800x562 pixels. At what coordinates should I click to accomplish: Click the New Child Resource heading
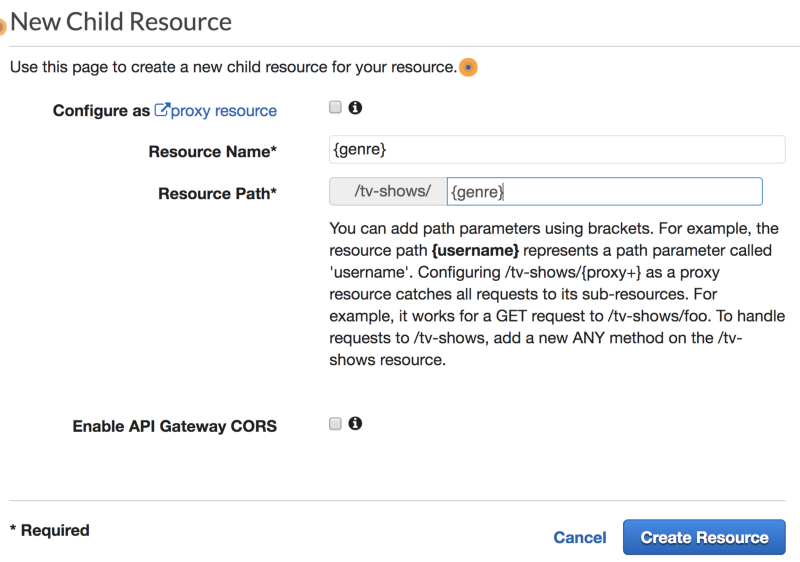pyautogui.click(x=121, y=21)
